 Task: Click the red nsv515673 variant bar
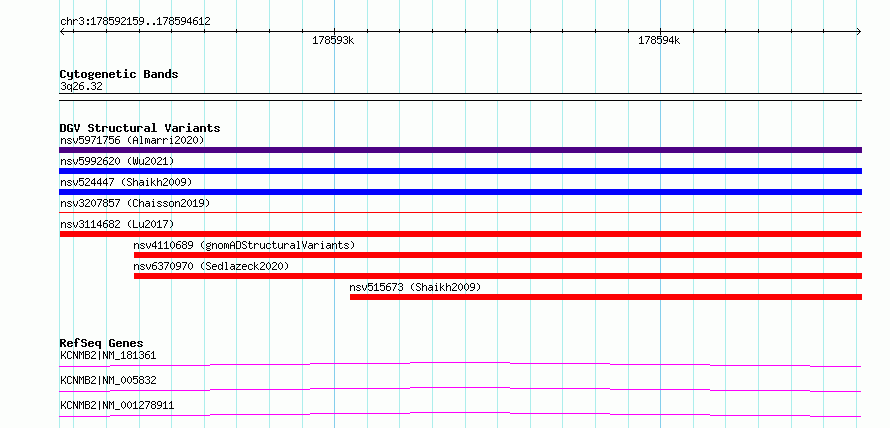pos(606,297)
